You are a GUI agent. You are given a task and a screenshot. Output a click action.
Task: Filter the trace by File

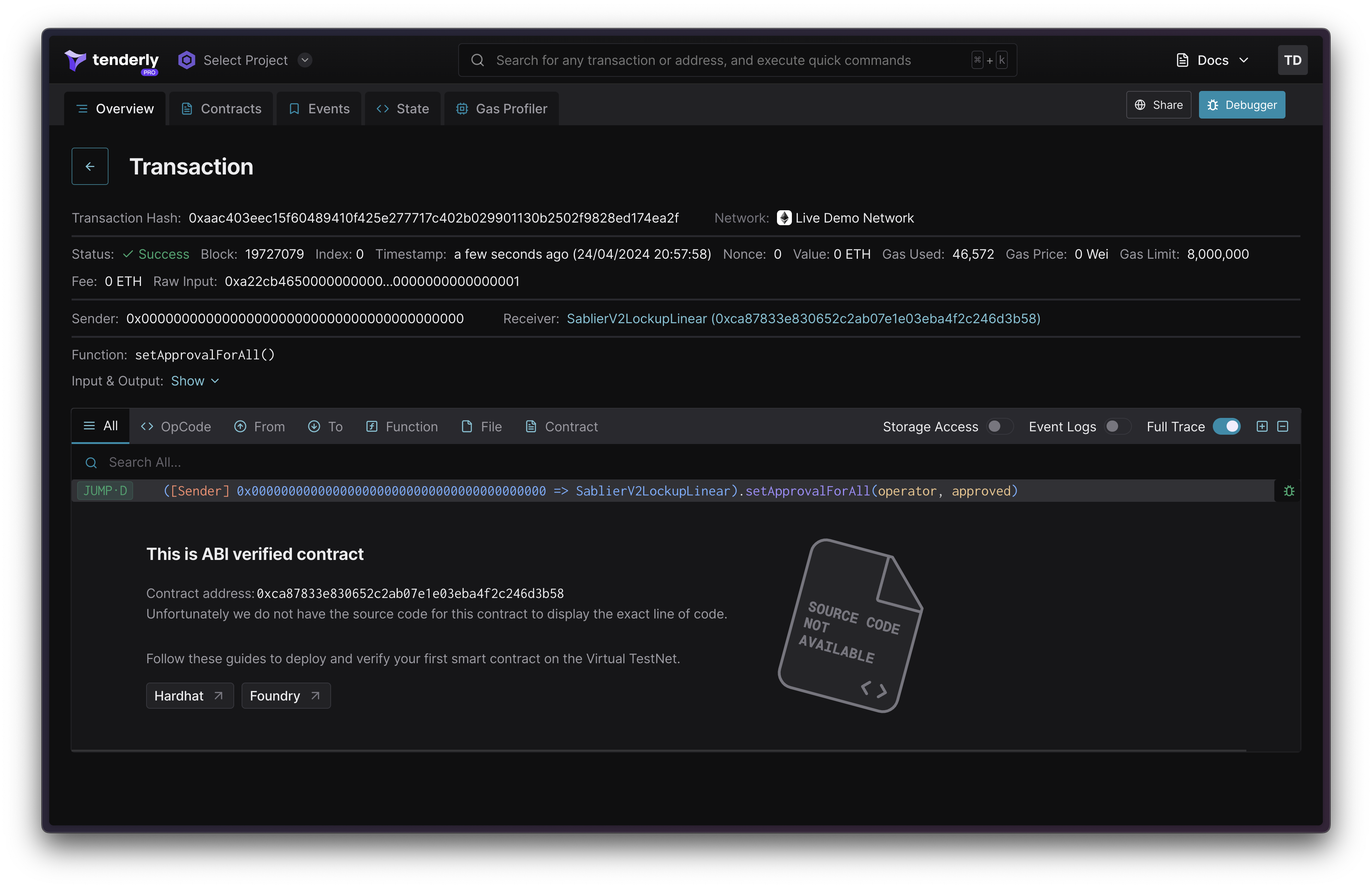(481, 426)
